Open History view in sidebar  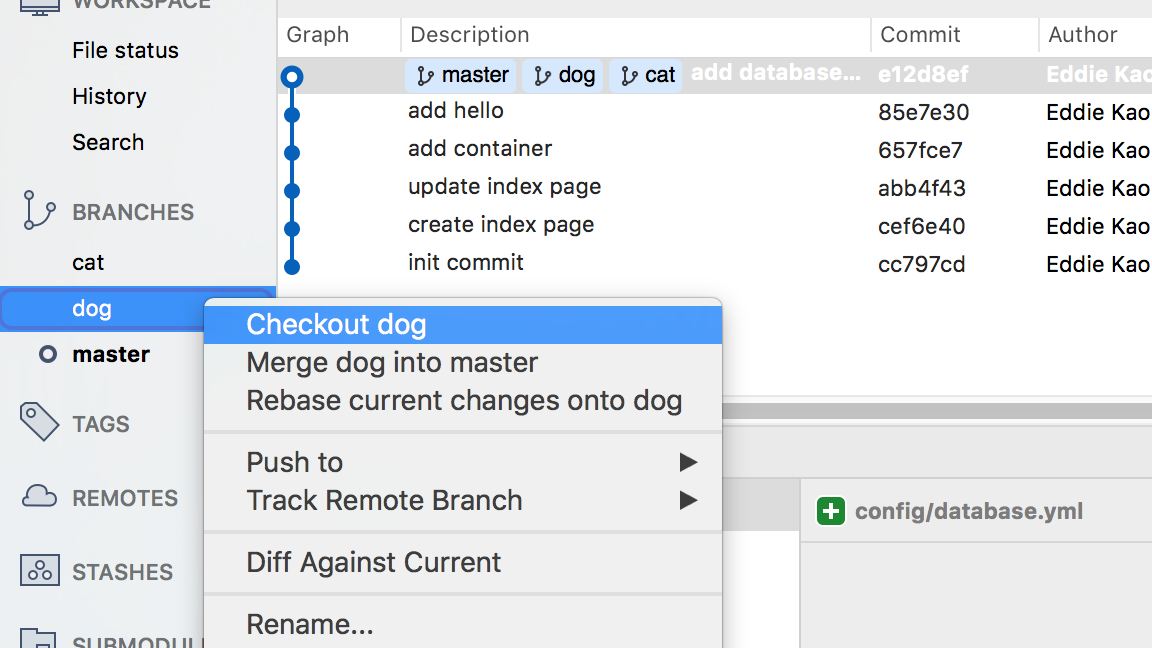109,96
